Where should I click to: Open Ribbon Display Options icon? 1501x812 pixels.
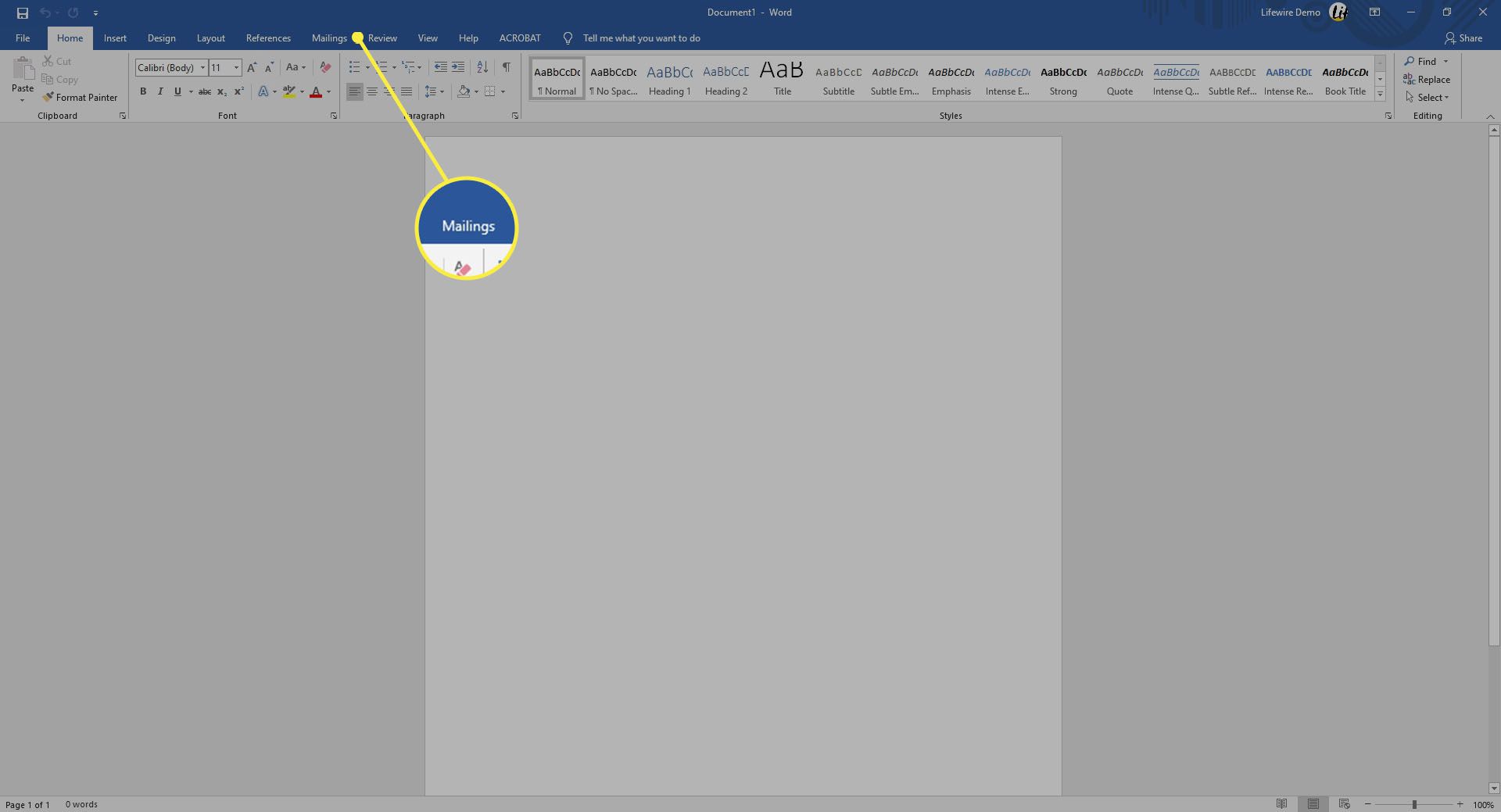(1374, 13)
